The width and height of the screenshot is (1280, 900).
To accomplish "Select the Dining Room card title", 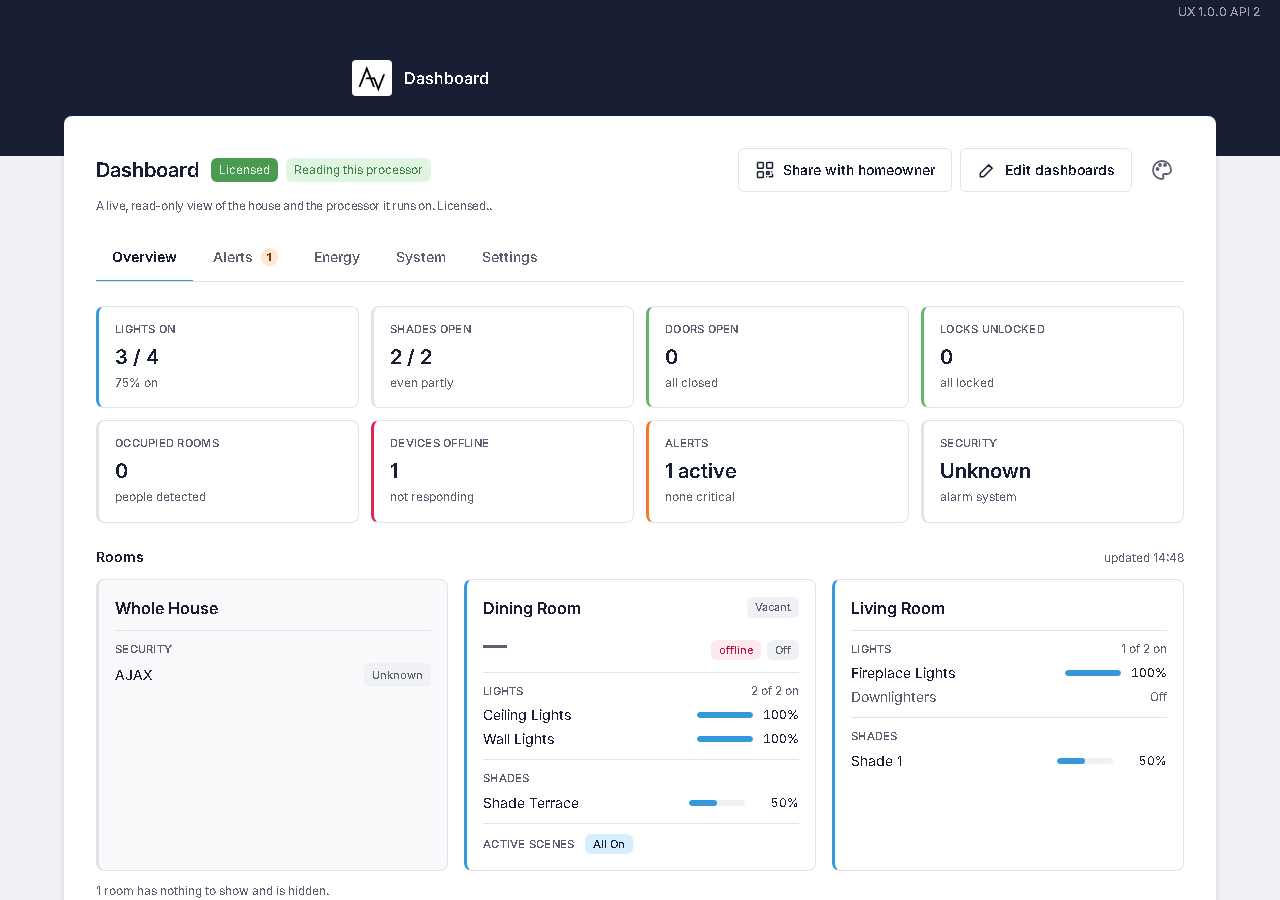I will 532,608.
